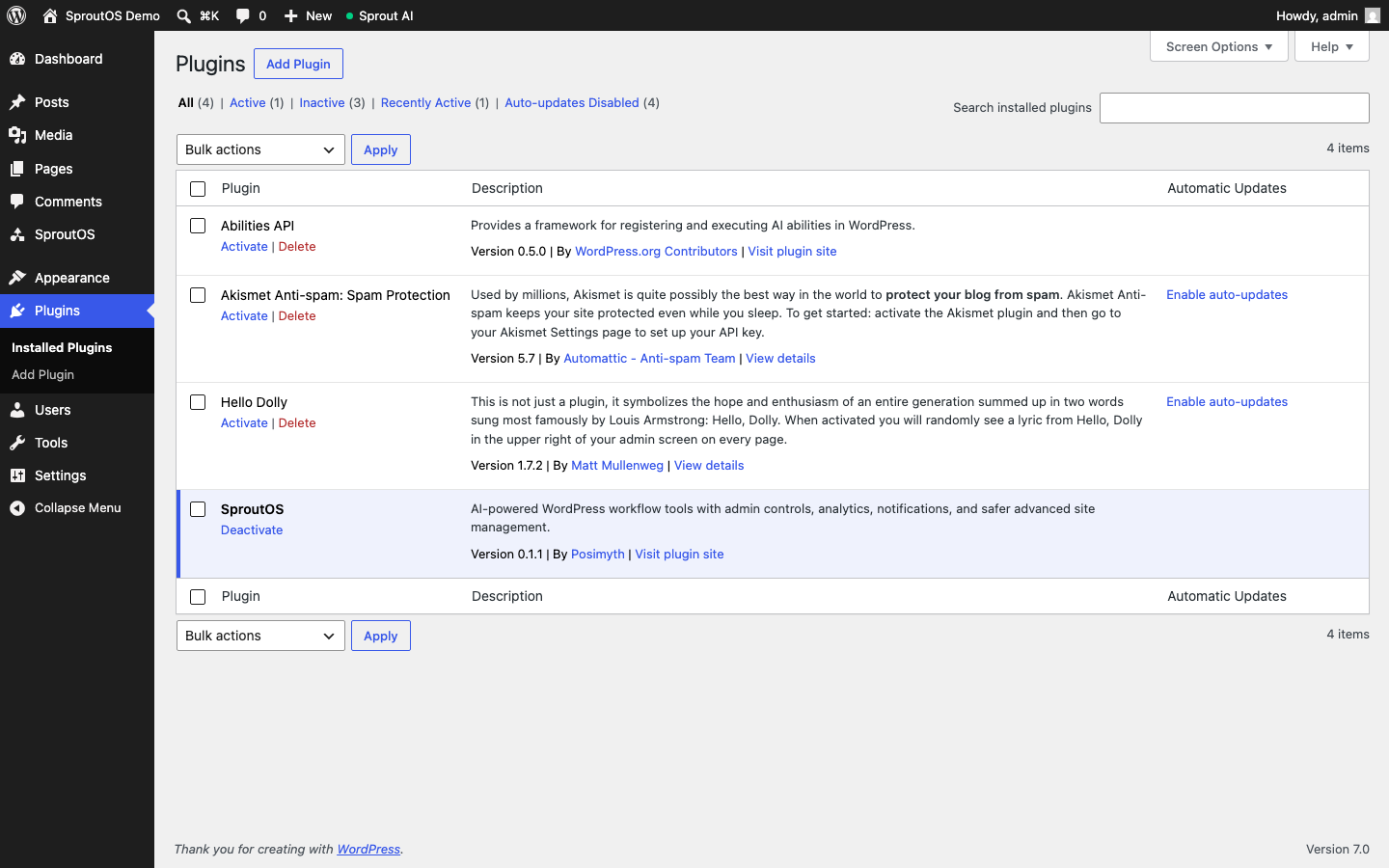Screen dimensions: 1389x868
Task: Click the Settings sliders icon
Action: coord(17,475)
